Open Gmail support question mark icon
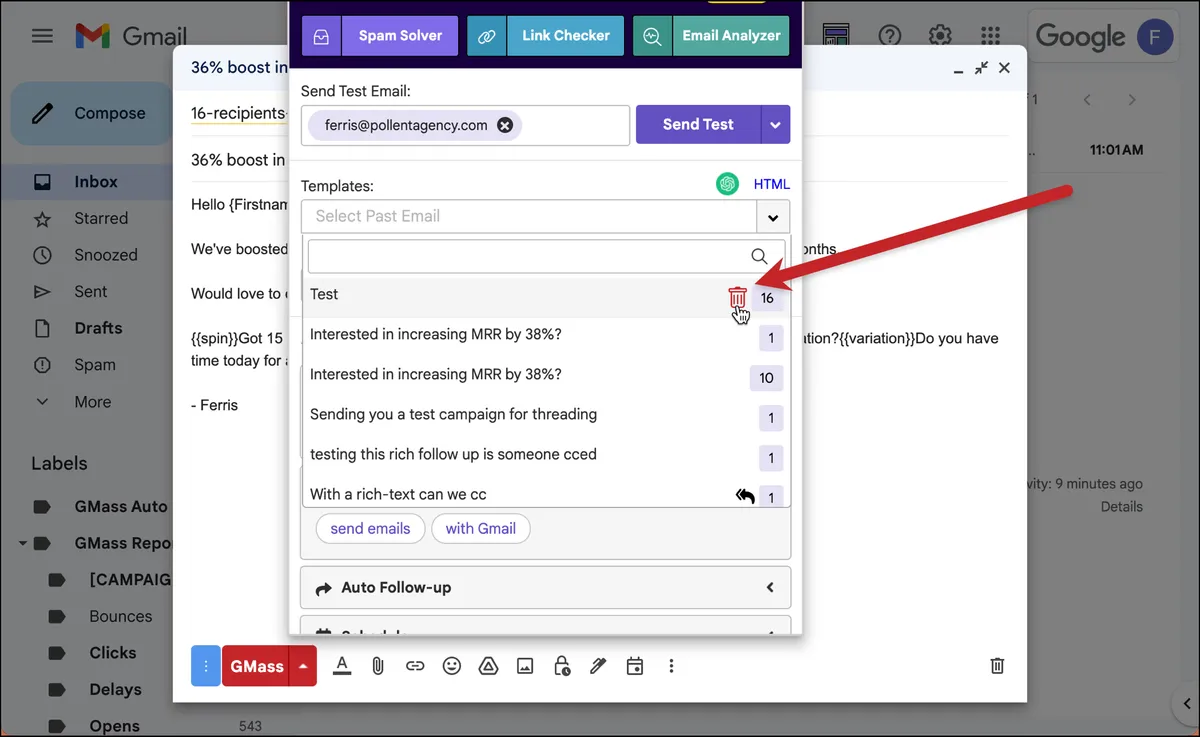 click(x=889, y=36)
